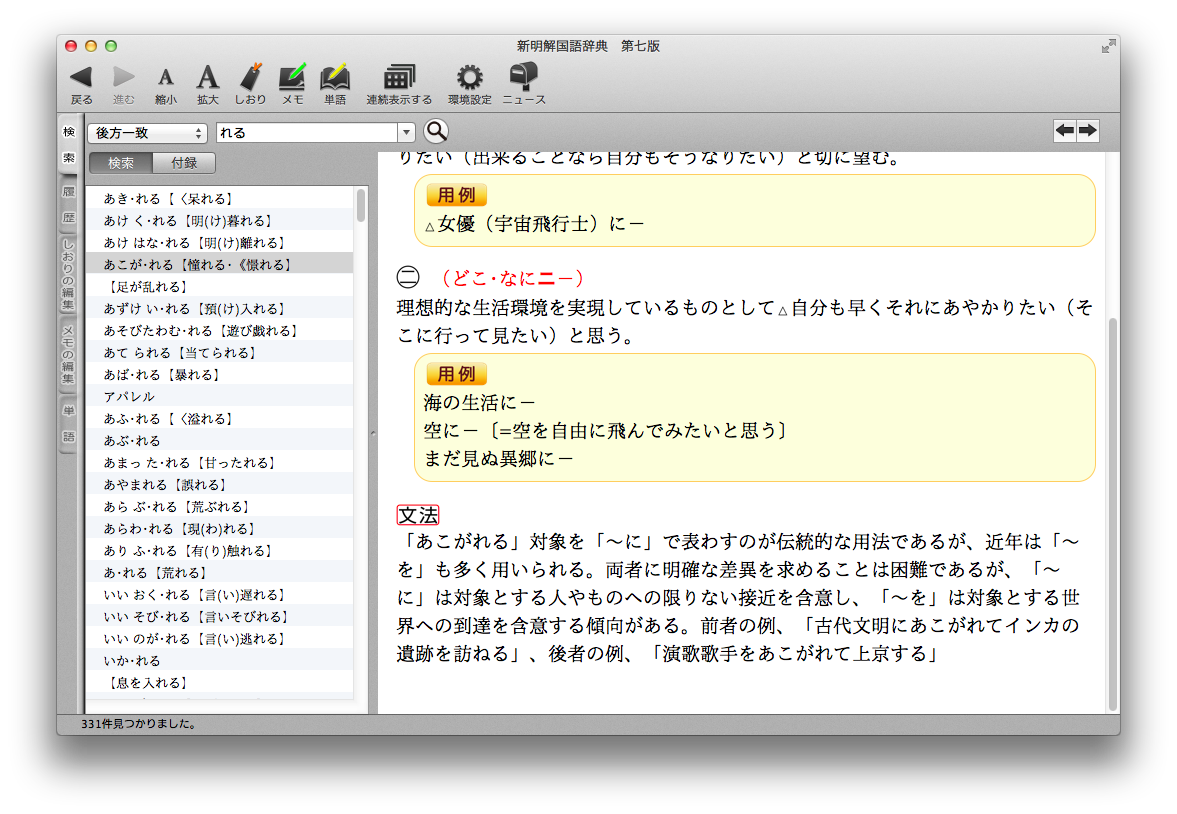Switch to the 付録 segment
The height and width of the screenshot is (814, 1177).
tap(184, 163)
